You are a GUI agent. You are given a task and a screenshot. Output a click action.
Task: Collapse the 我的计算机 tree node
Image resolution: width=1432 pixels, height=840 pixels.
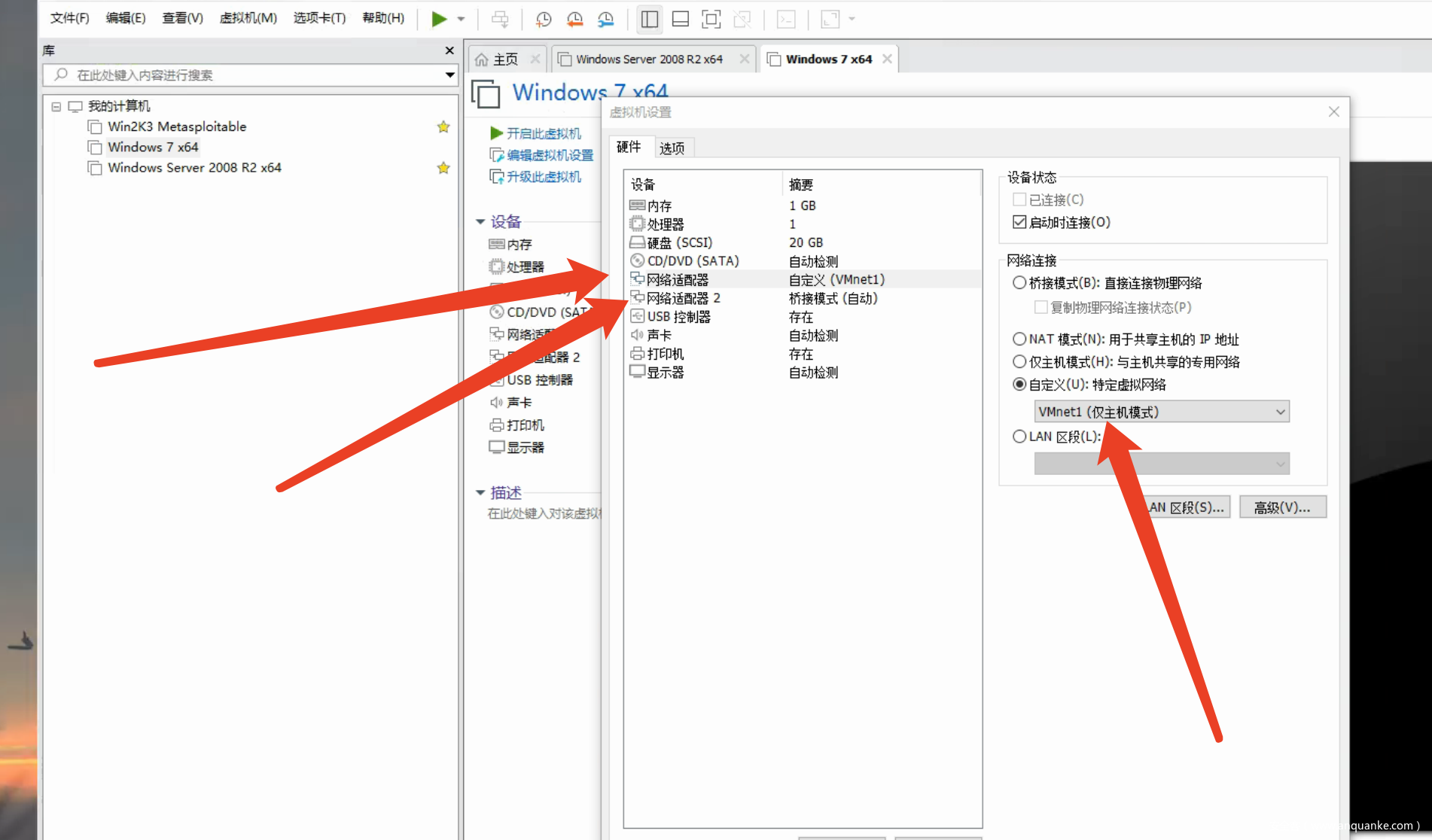point(56,106)
